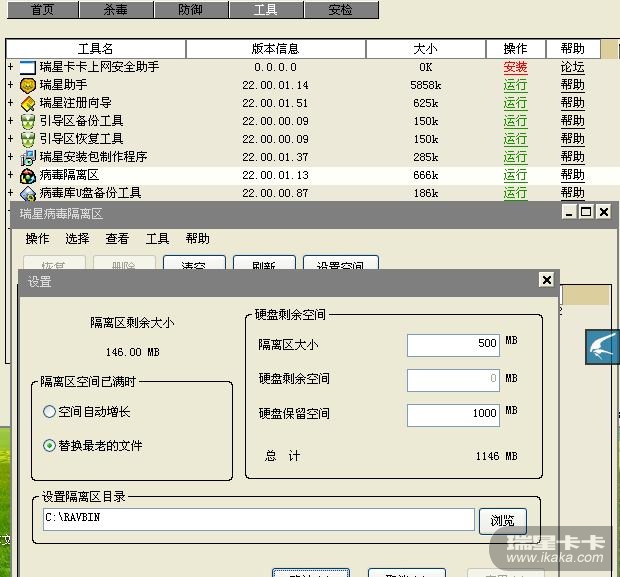
Task: Maximize the 瑞星病毒隔离区 window
Action: [586, 212]
